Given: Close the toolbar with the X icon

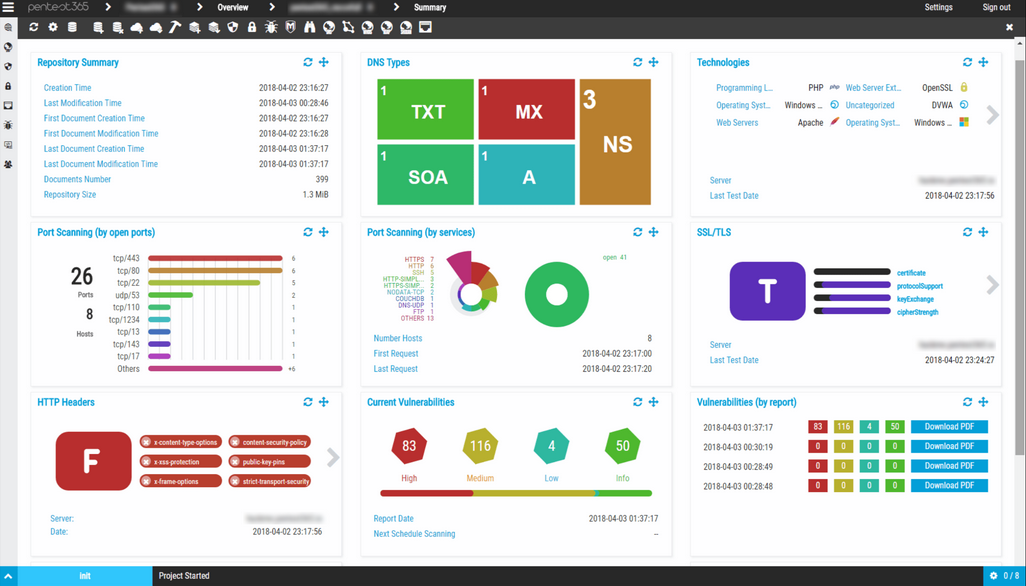Looking at the screenshot, I should point(1009,27).
